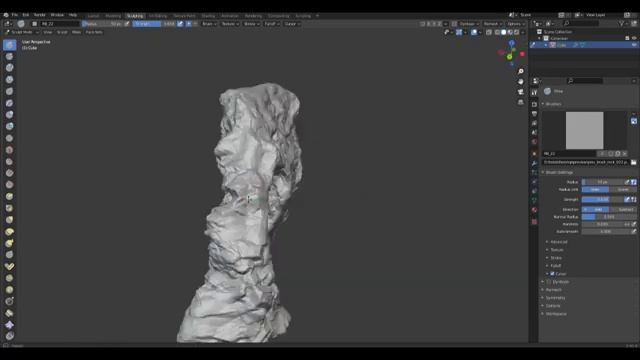Select the Snake Hook brush
This screenshot has width=640, height=360.
(9, 243)
